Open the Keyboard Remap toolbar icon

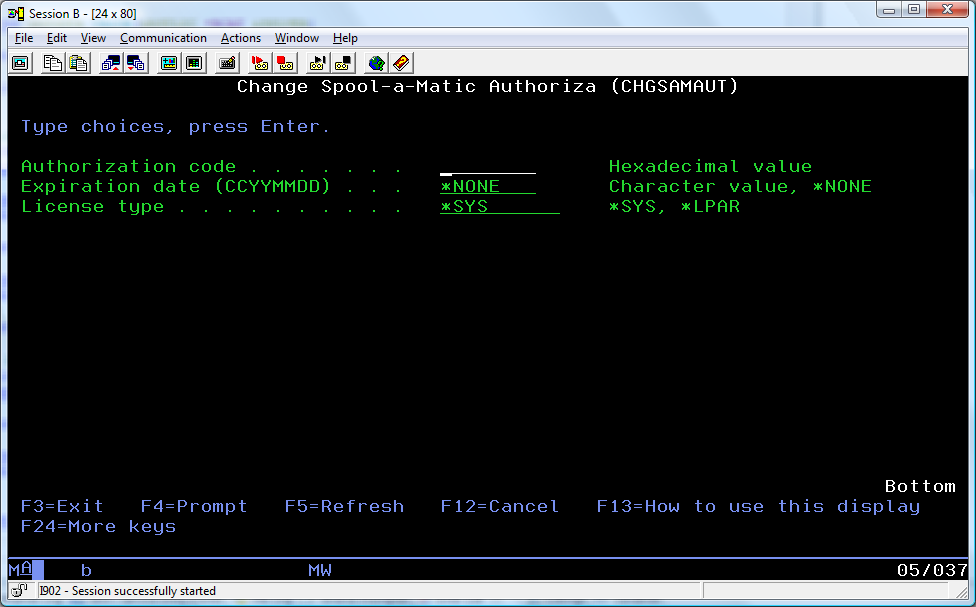coord(227,63)
